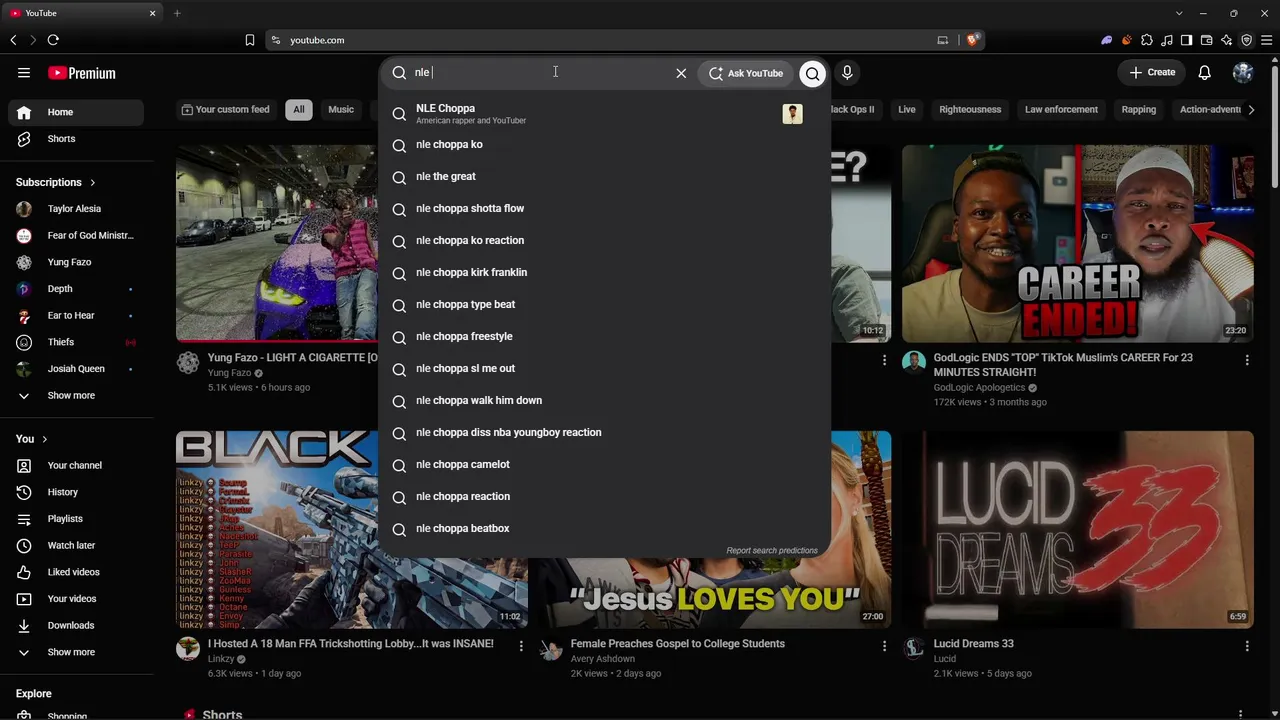Go back to the previous page
This screenshot has width=1280, height=720.
13,40
